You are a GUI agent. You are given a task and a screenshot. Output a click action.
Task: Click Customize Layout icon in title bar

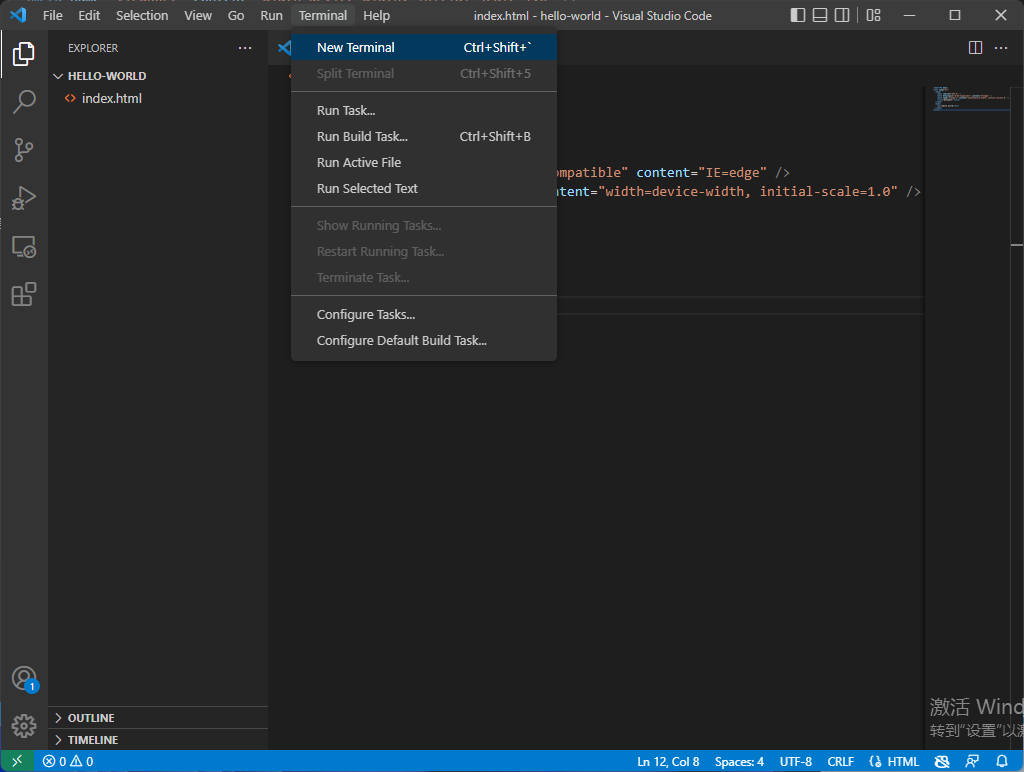tap(873, 15)
